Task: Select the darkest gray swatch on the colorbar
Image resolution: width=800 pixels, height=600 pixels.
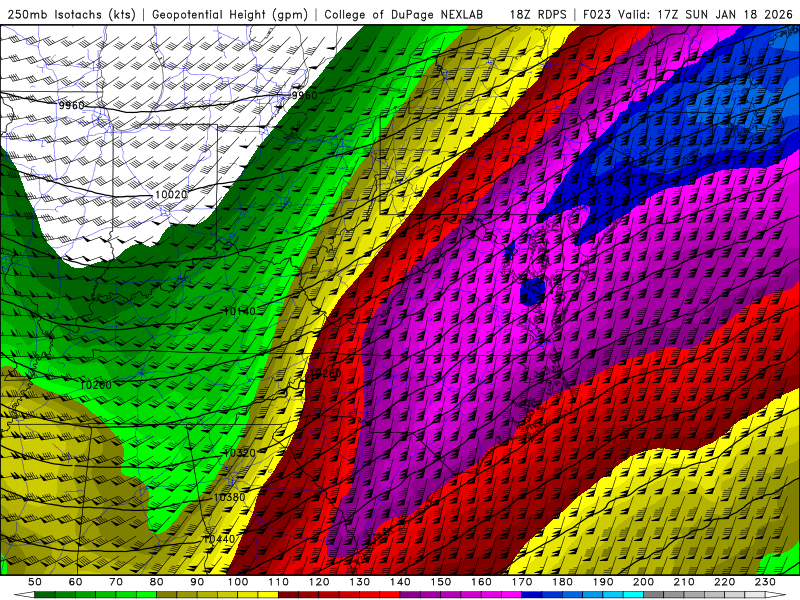Action: pyautogui.click(x=654, y=594)
